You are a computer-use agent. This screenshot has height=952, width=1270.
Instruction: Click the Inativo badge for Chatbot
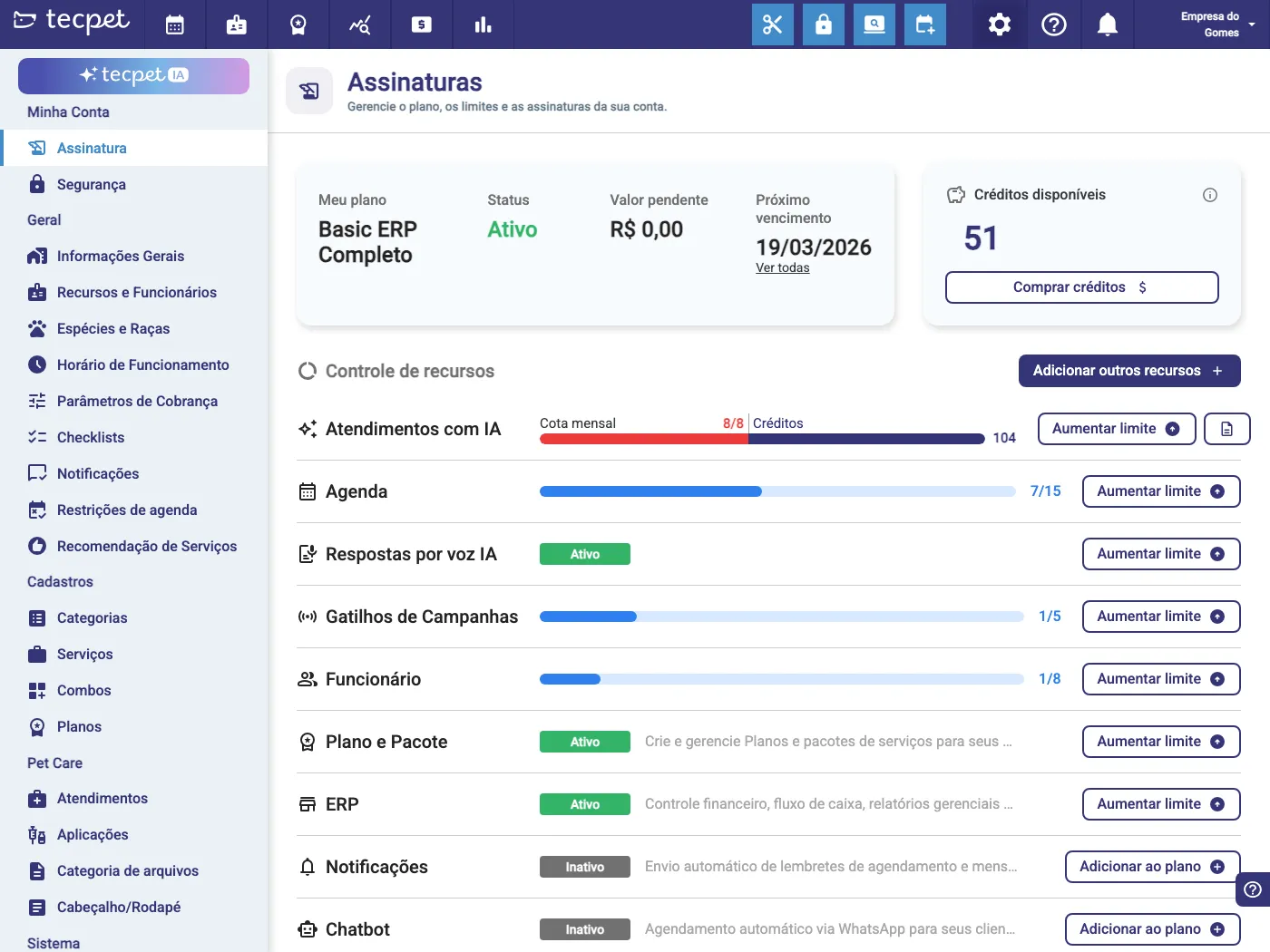click(585, 929)
